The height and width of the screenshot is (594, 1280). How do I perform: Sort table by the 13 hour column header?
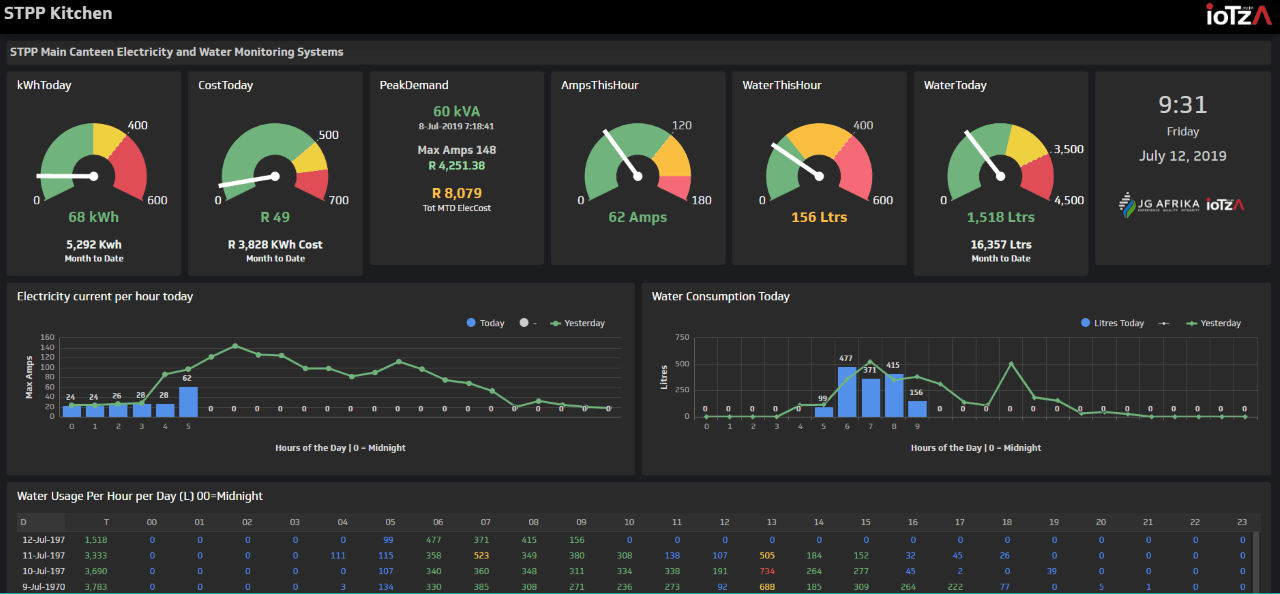click(770, 522)
